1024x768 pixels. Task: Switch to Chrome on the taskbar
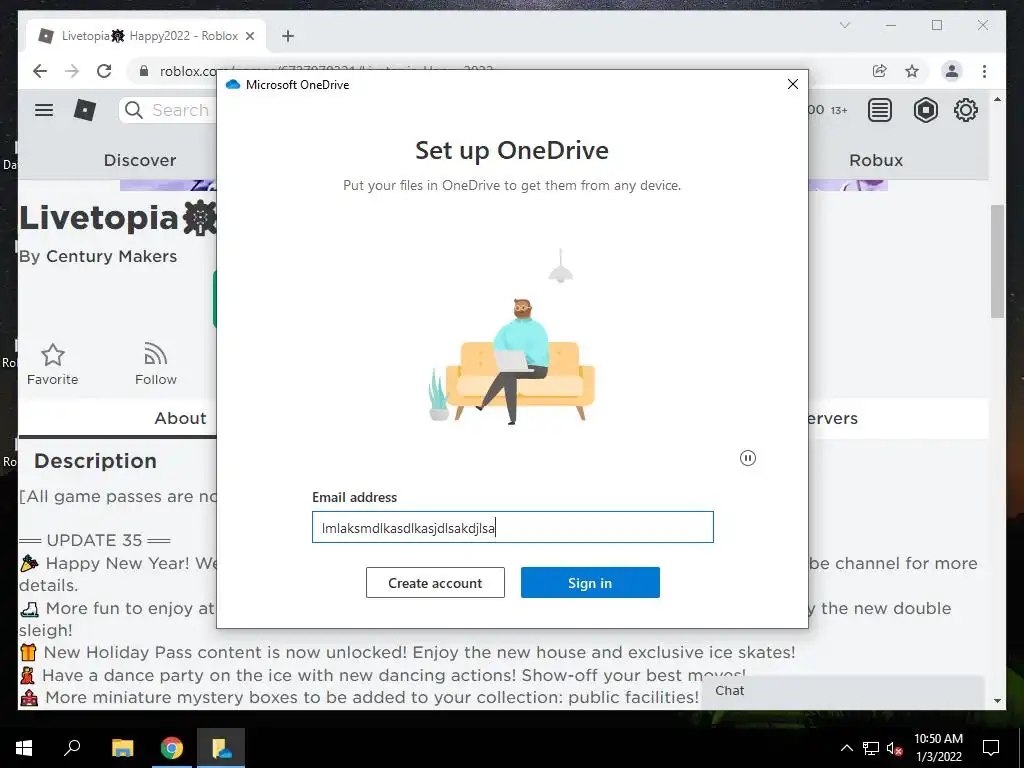[x=172, y=748]
